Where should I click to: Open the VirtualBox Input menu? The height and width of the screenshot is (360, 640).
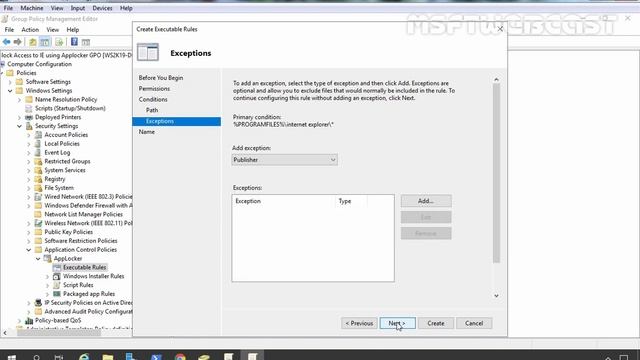78,8
